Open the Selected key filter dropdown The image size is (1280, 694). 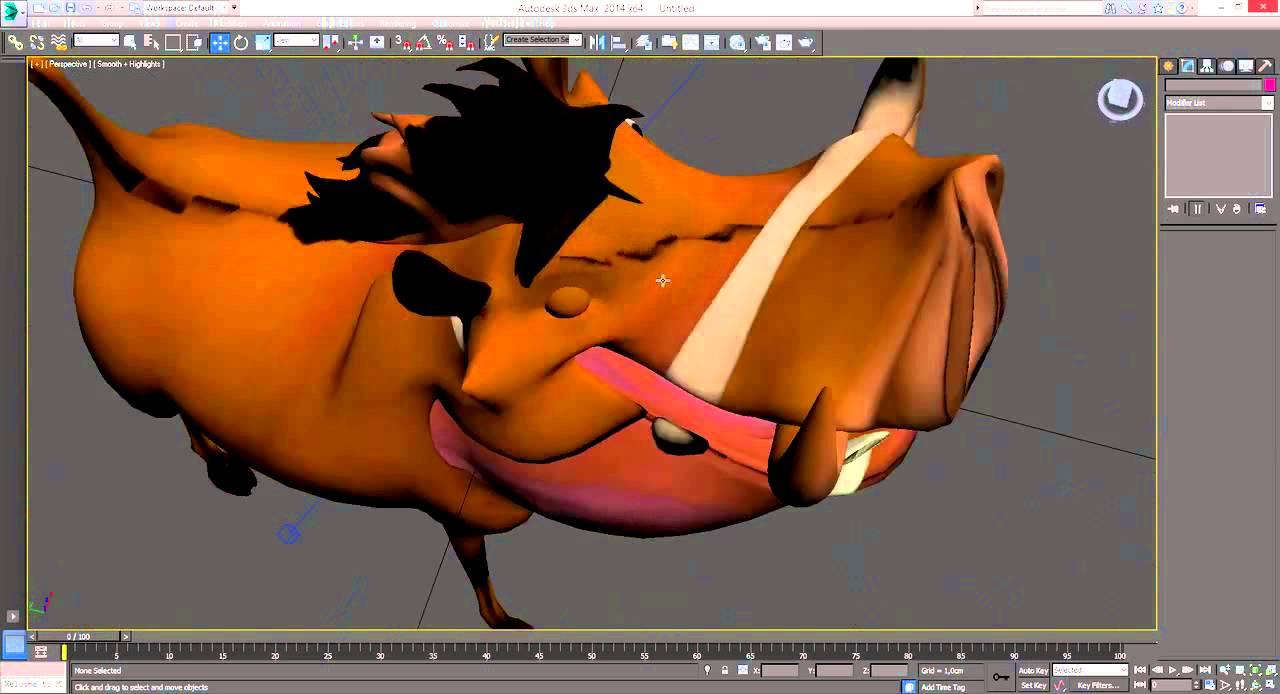tap(1090, 670)
